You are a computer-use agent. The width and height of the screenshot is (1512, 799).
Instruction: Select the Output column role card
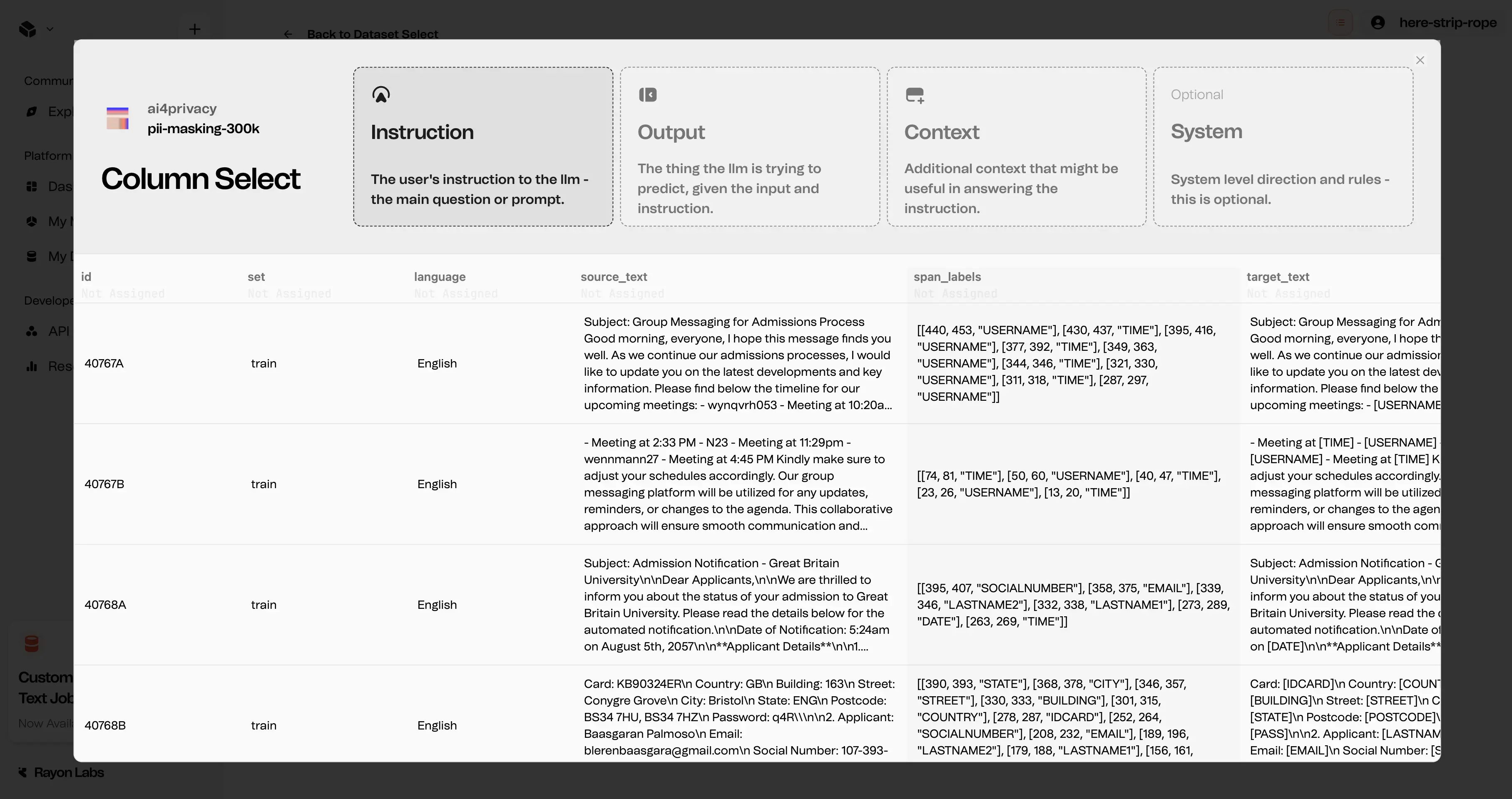[x=749, y=146]
